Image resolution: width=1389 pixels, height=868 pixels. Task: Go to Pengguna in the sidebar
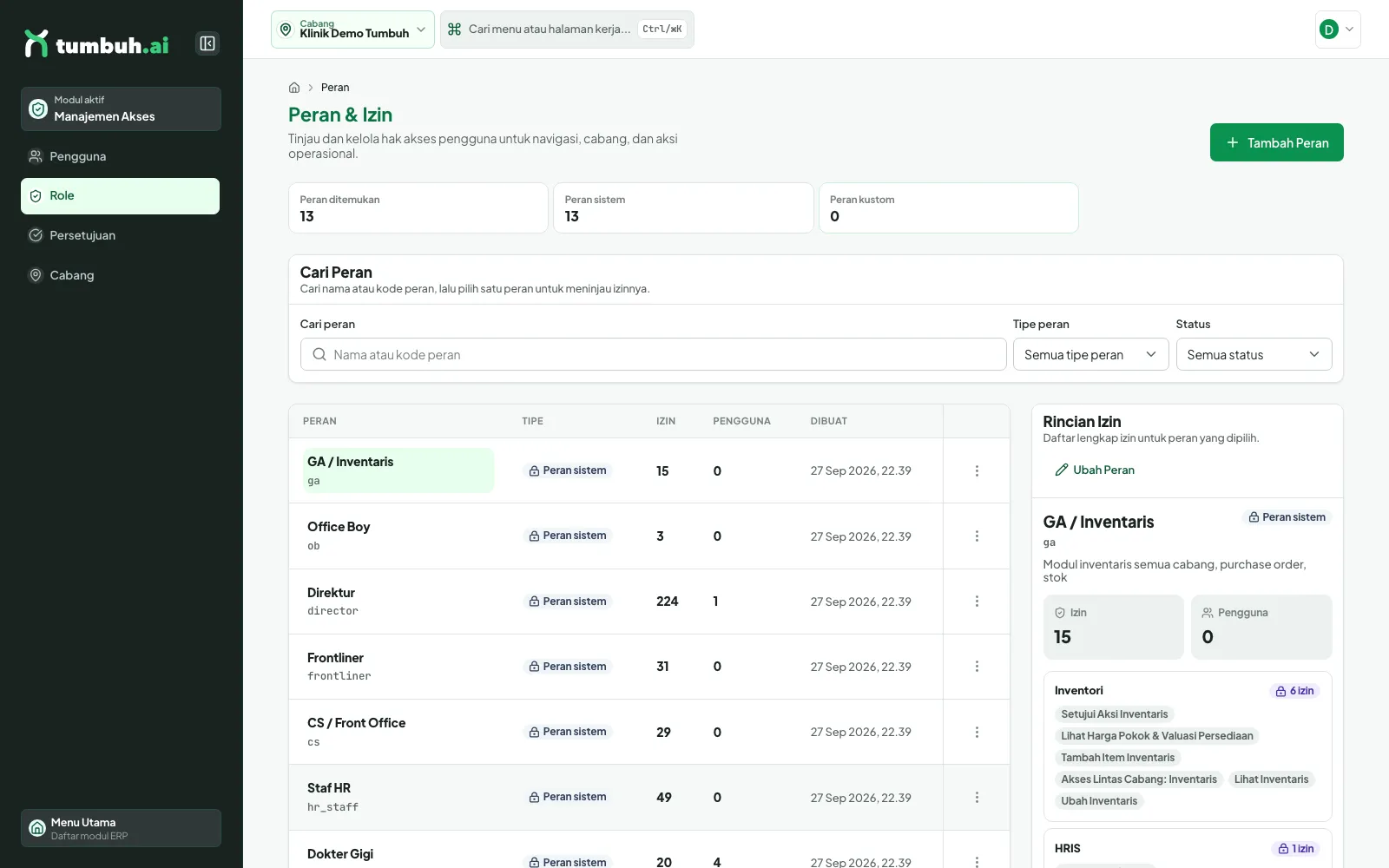point(120,156)
